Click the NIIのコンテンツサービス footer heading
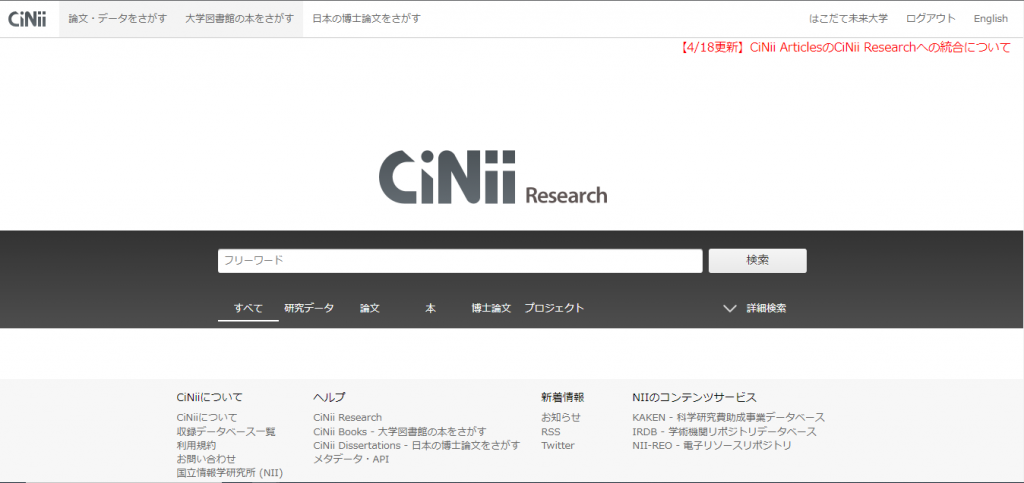 [694, 397]
